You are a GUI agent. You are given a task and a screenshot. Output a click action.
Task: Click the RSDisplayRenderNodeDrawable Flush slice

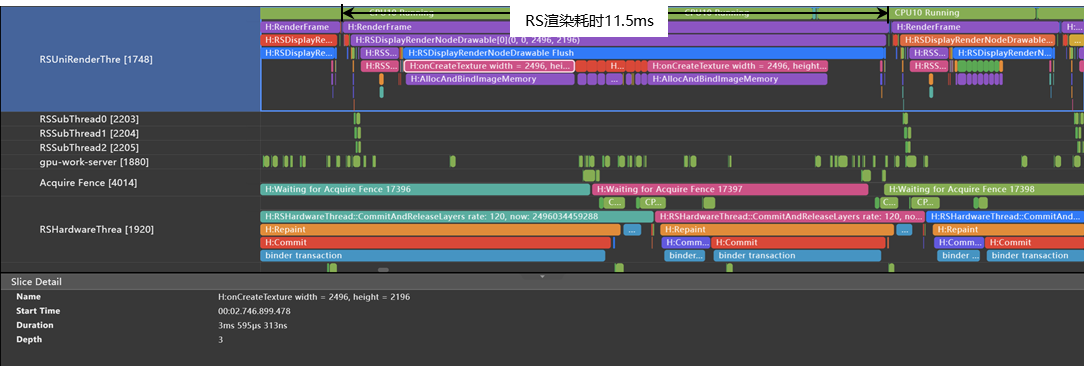[644, 53]
